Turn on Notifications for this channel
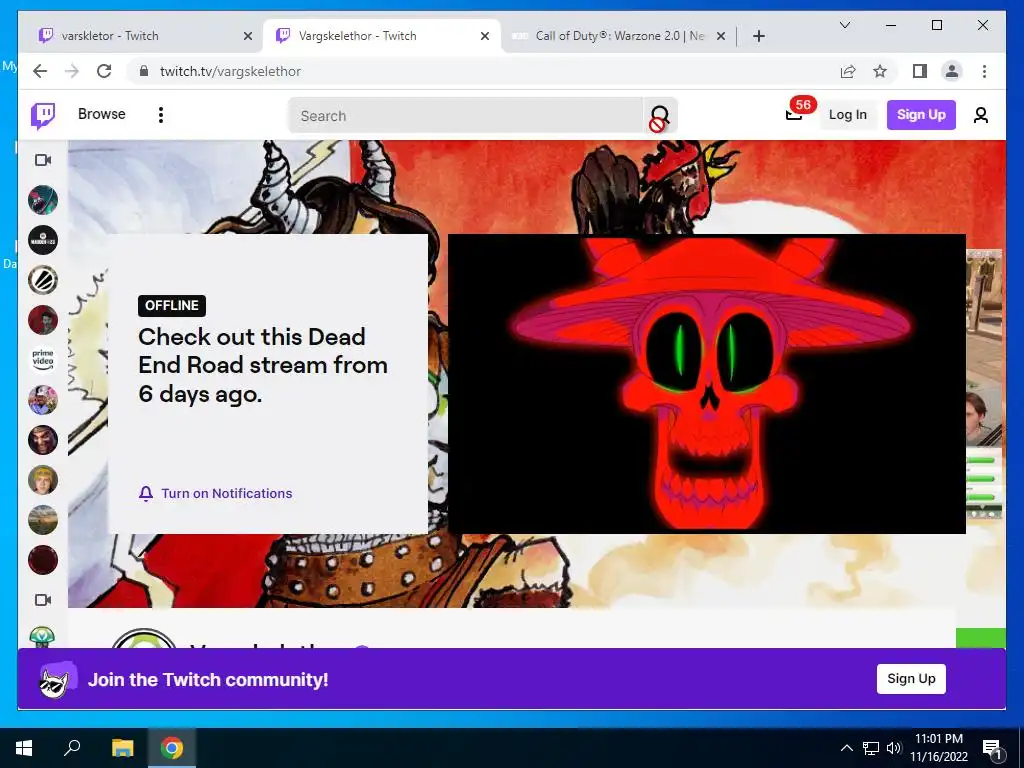Image resolution: width=1024 pixels, height=768 pixels. pyautogui.click(x=216, y=494)
